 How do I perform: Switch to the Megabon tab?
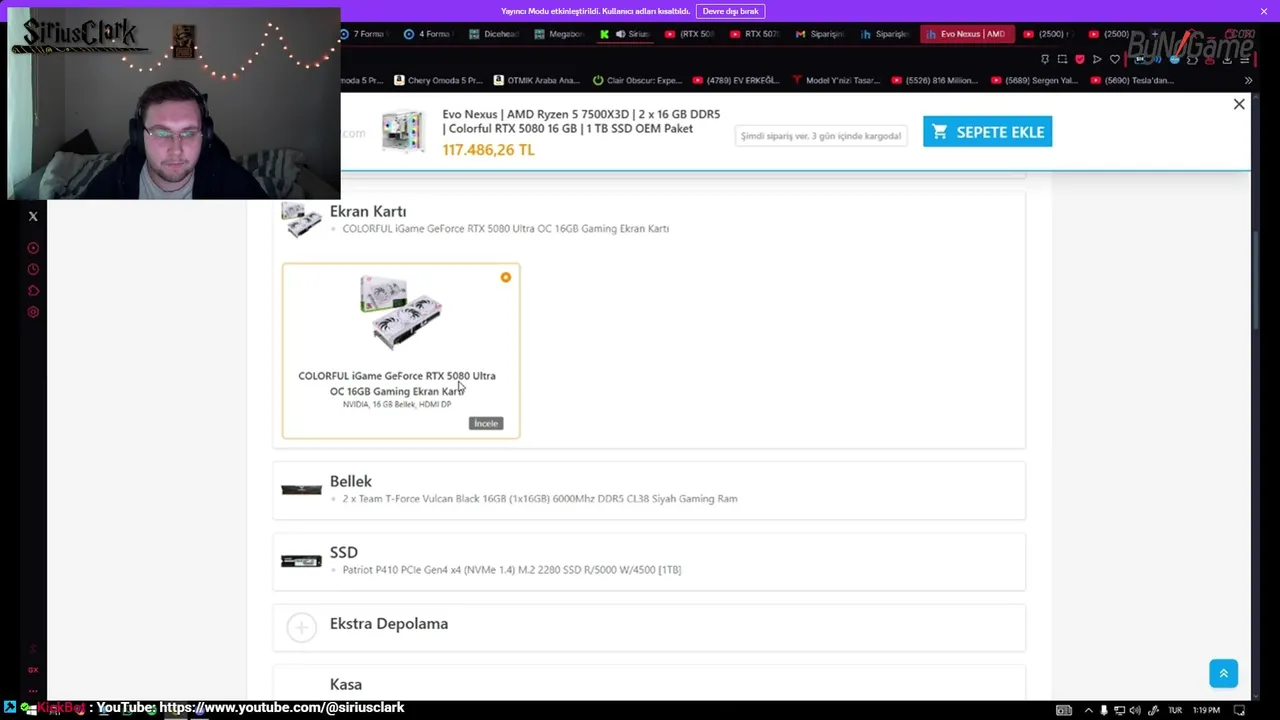[x=558, y=34]
